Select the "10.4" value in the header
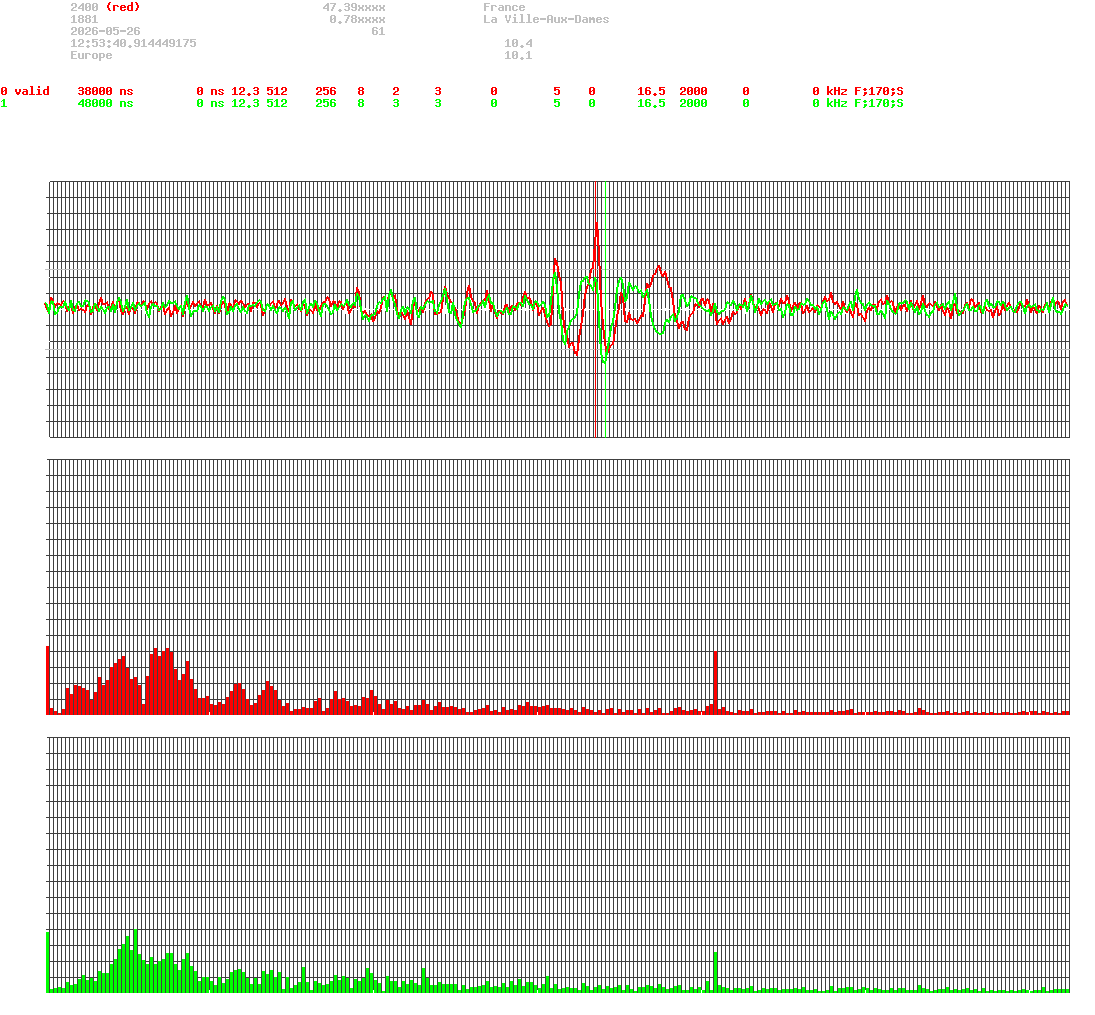This screenshot has width=1095, height=1015. pos(518,43)
